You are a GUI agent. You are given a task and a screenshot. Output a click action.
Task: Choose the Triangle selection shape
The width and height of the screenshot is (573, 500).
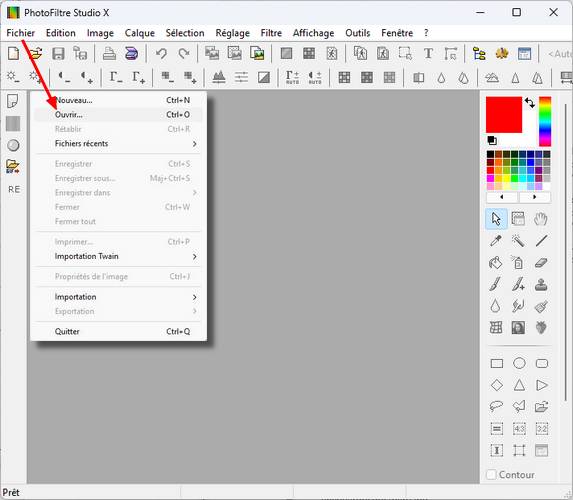tap(519, 385)
